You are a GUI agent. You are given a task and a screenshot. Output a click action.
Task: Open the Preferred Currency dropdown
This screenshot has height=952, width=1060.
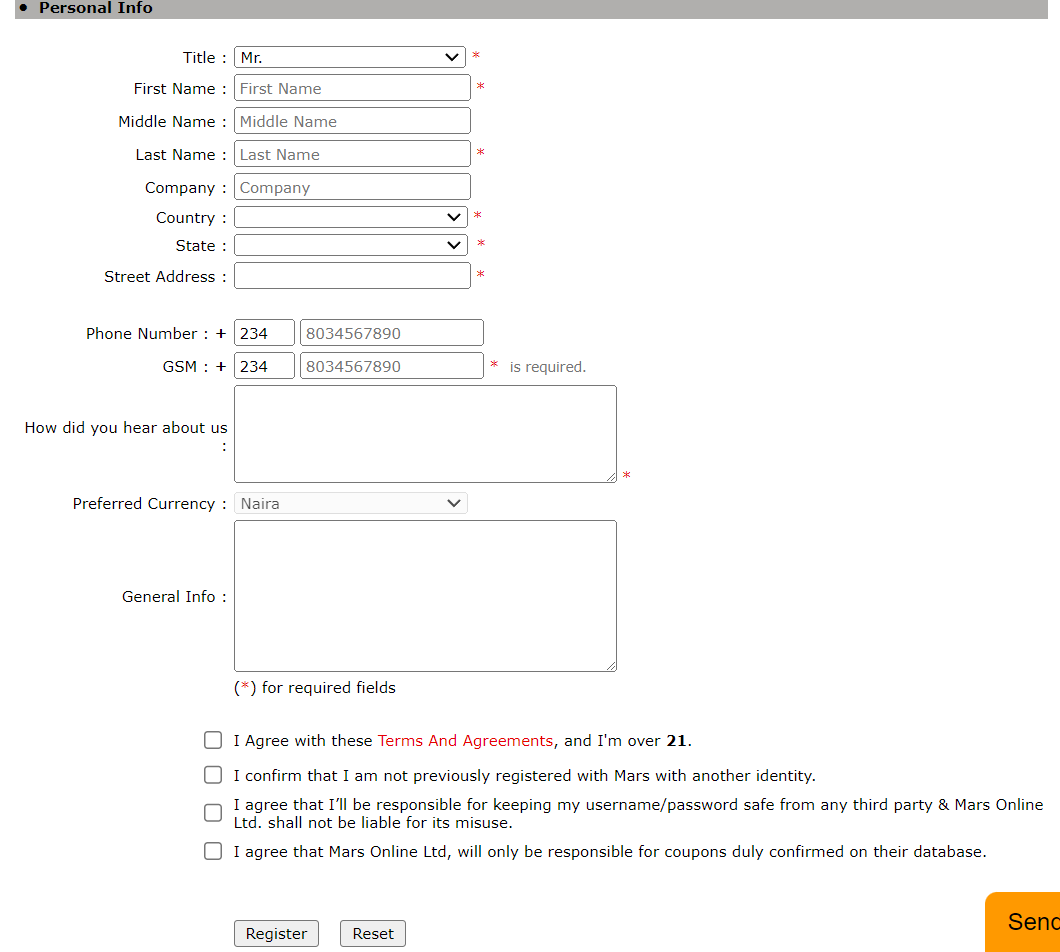point(349,503)
